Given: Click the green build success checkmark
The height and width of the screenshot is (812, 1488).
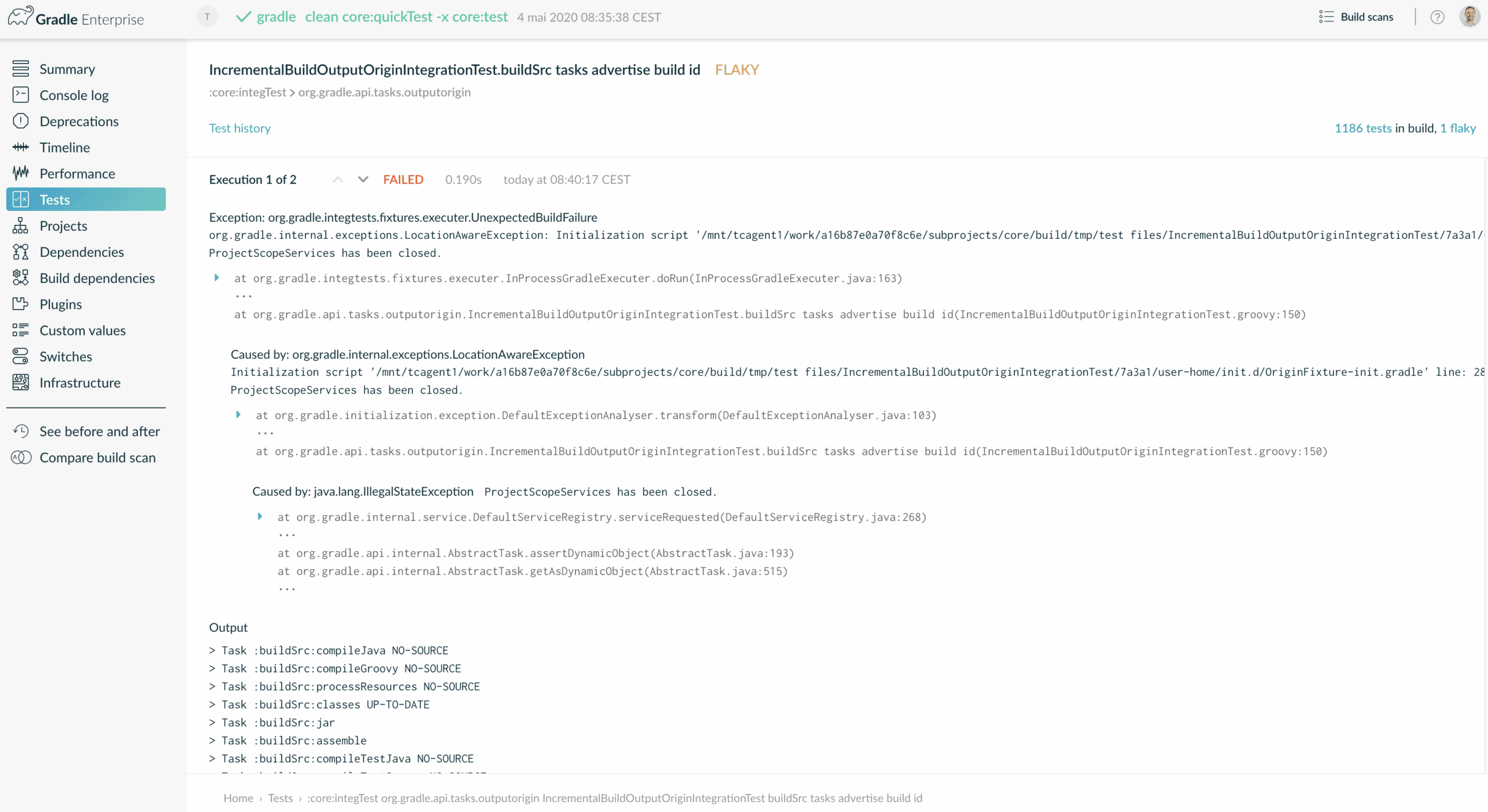Looking at the screenshot, I should 243,17.
